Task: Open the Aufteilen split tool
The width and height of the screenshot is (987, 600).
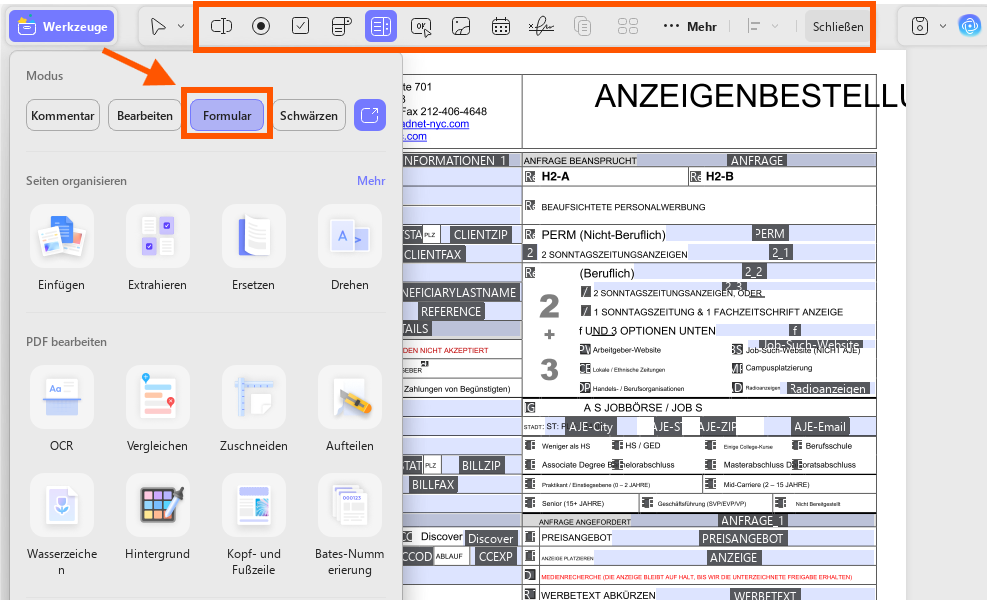Action: [349, 409]
